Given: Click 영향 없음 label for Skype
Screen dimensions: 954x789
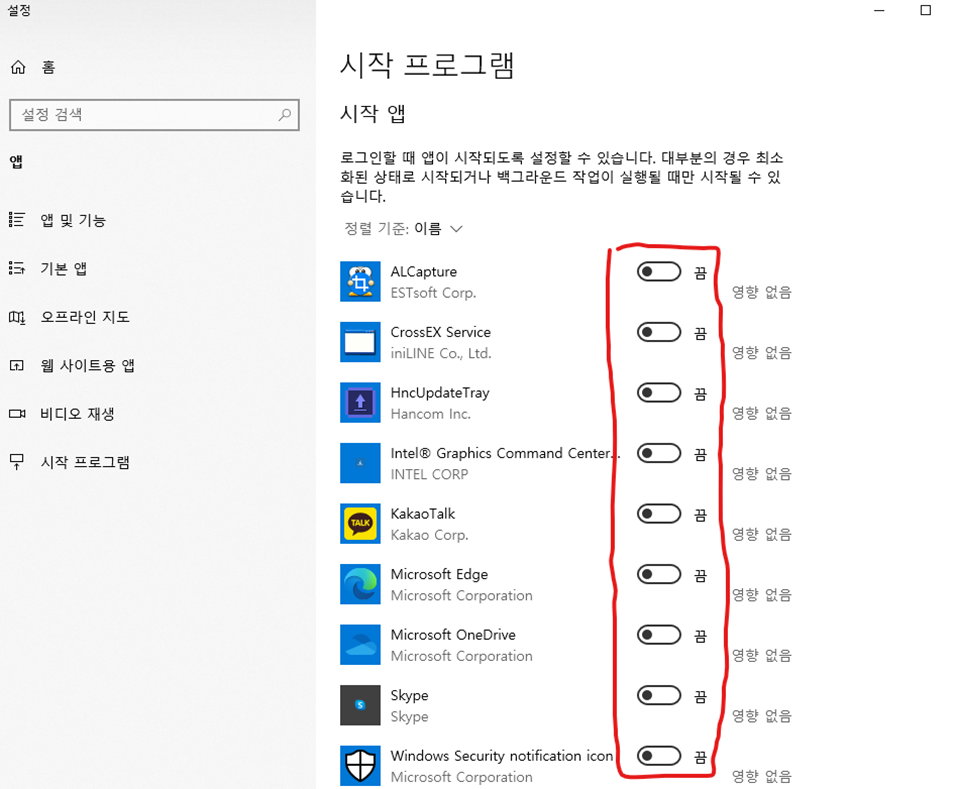Looking at the screenshot, I should (x=761, y=716).
